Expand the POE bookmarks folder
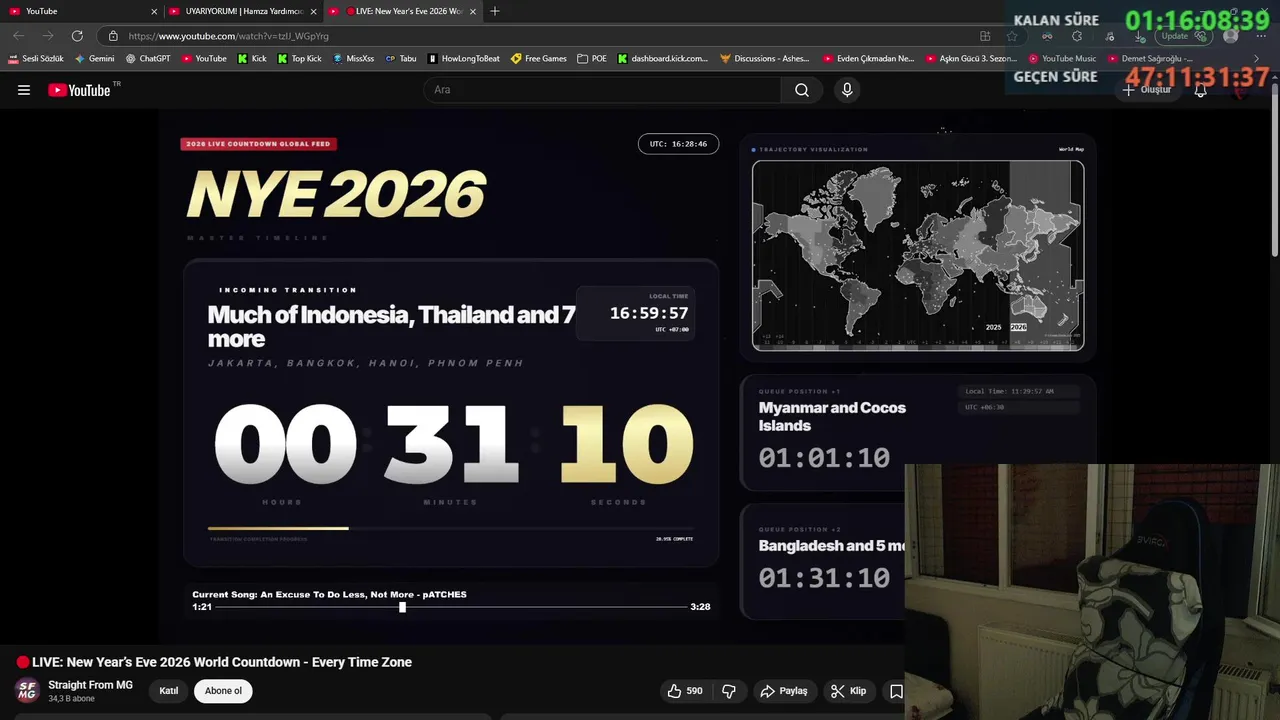The image size is (1280, 720). 592,59
